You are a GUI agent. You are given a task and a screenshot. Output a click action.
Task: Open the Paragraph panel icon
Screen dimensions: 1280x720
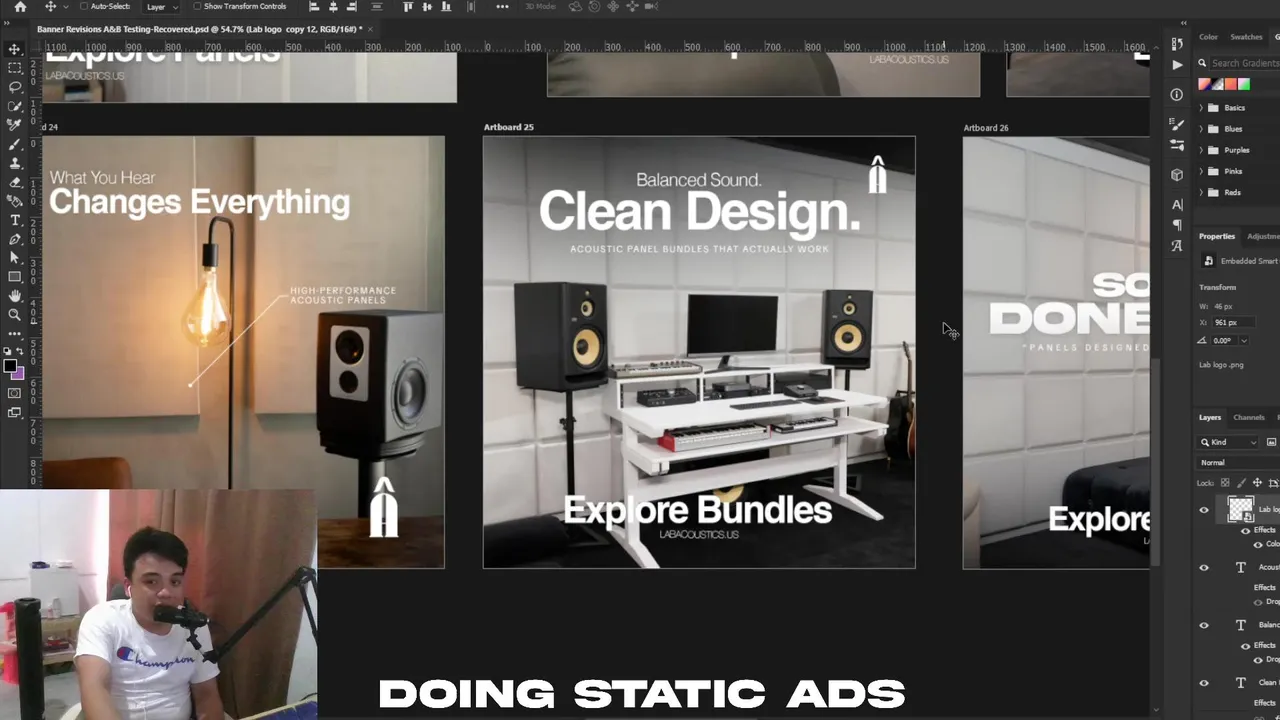[x=1177, y=225]
